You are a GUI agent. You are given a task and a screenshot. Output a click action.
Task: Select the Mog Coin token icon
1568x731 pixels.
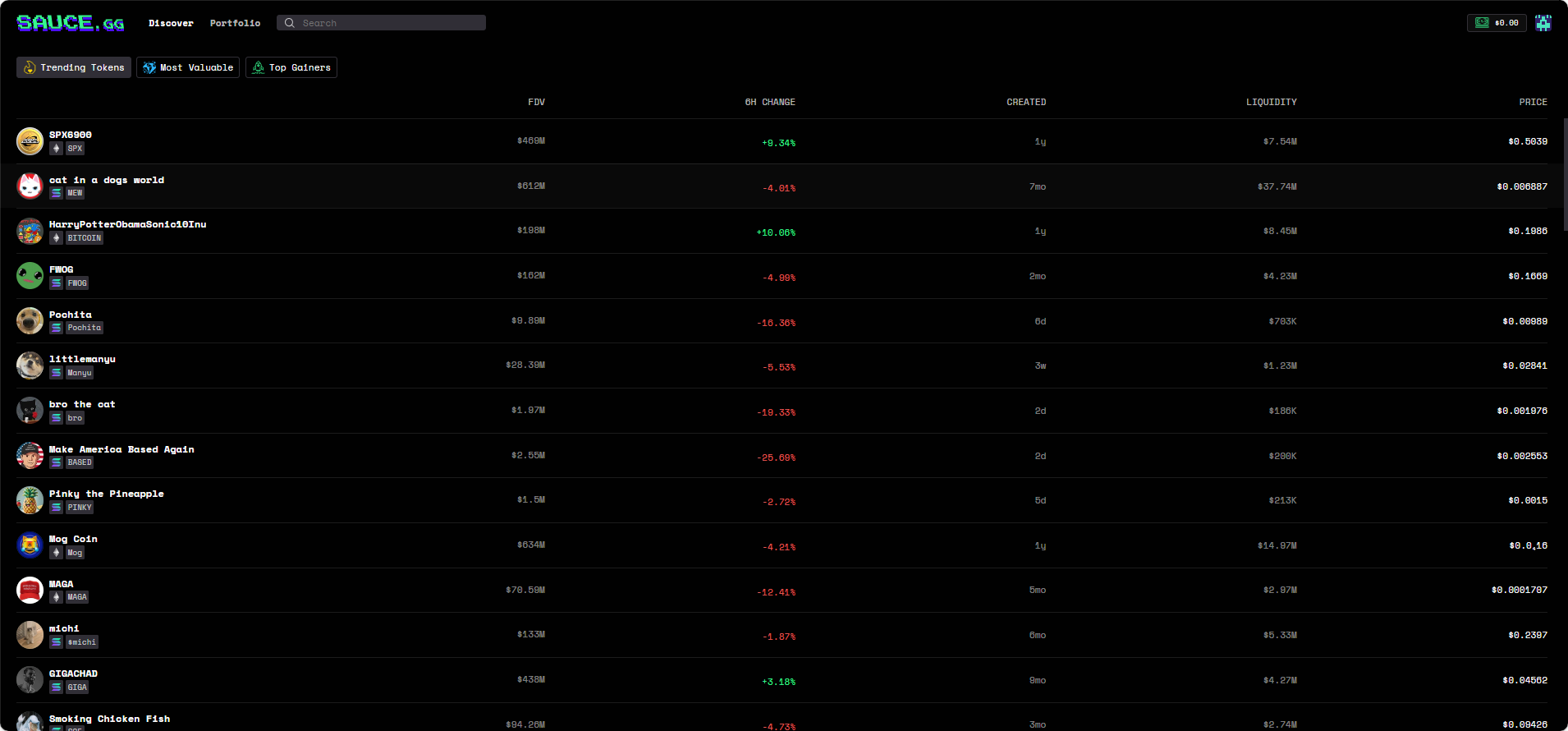[30, 545]
